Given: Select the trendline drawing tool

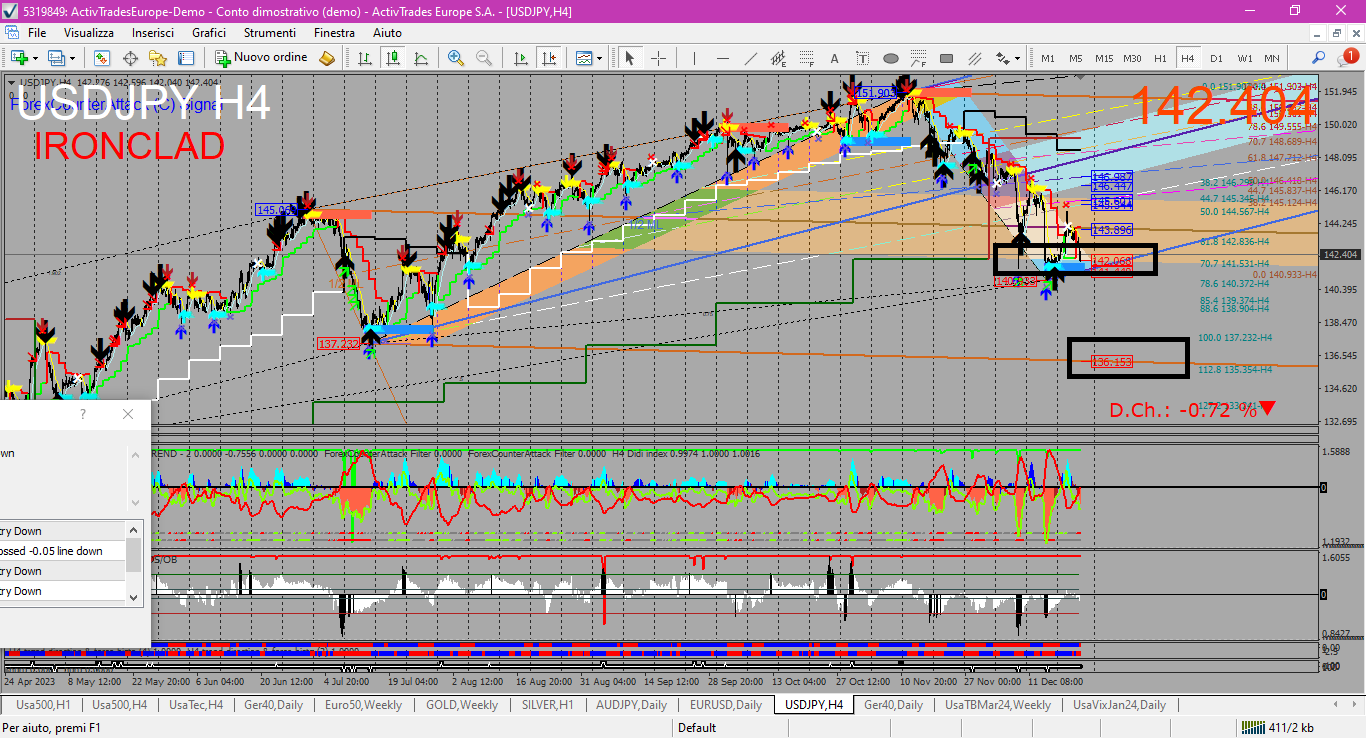Looking at the screenshot, I should [x=750, y=58].
